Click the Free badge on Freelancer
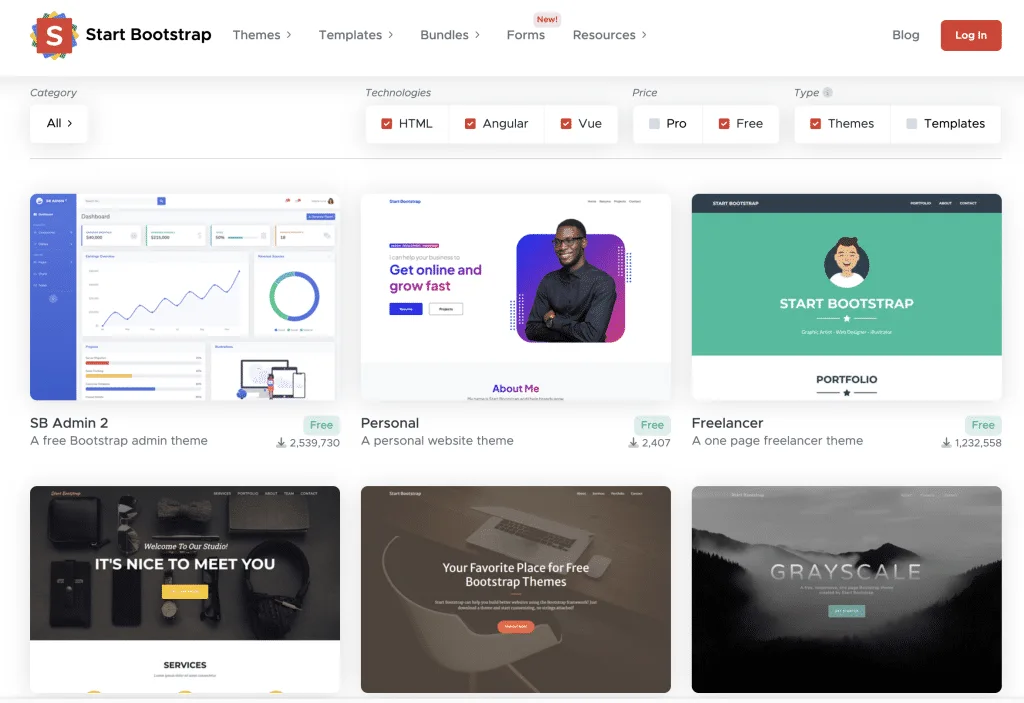1024x703 pixels. pyautogui.click(x=983, y=425)
